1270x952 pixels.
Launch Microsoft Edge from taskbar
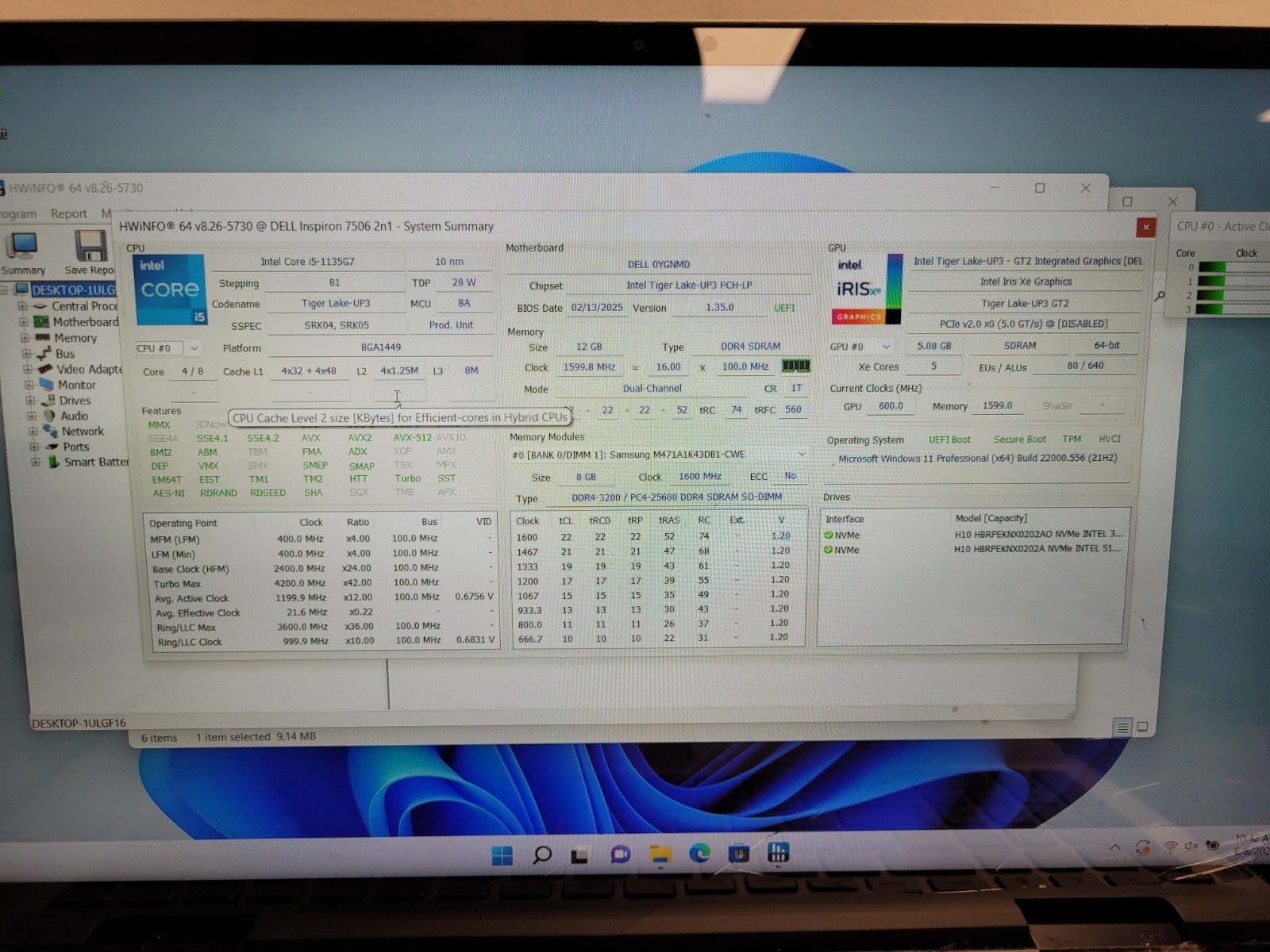pyautogui.click(x=699, y=853)
